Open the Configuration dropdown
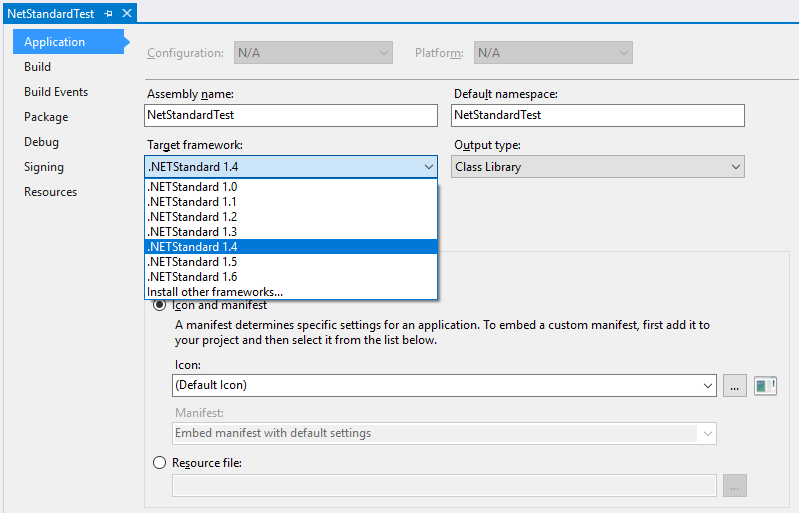Screen dimensions: 799x513 click(x=313, y=53)
